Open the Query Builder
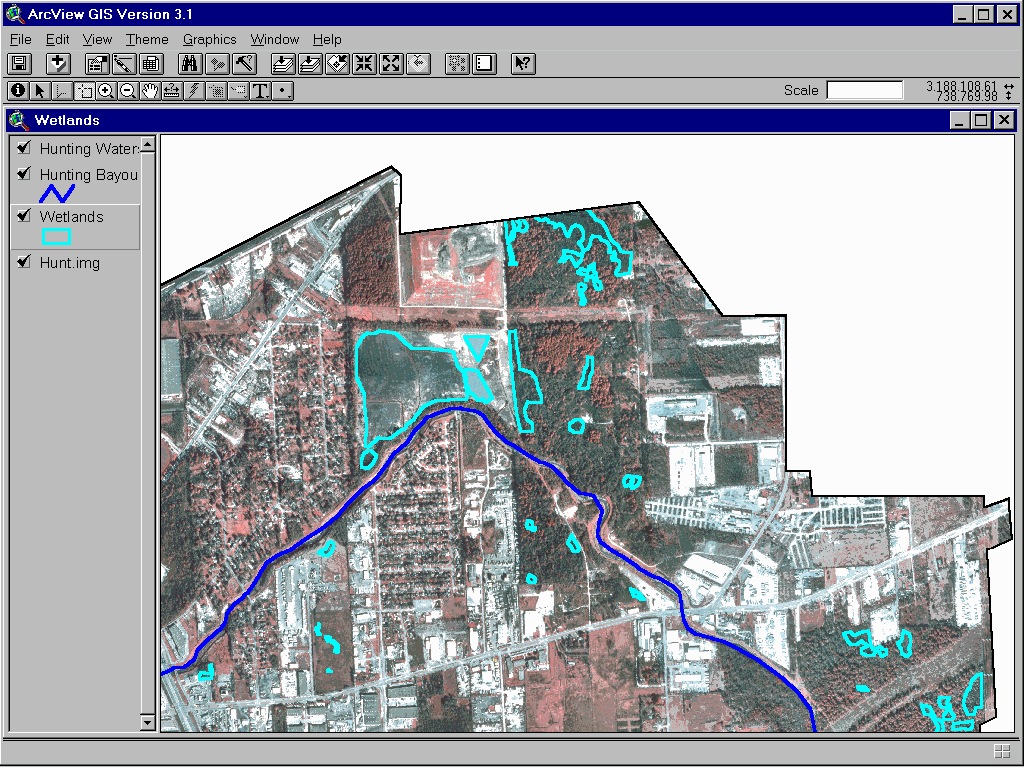Screen dimensions: 1024x768 (242, 63)
